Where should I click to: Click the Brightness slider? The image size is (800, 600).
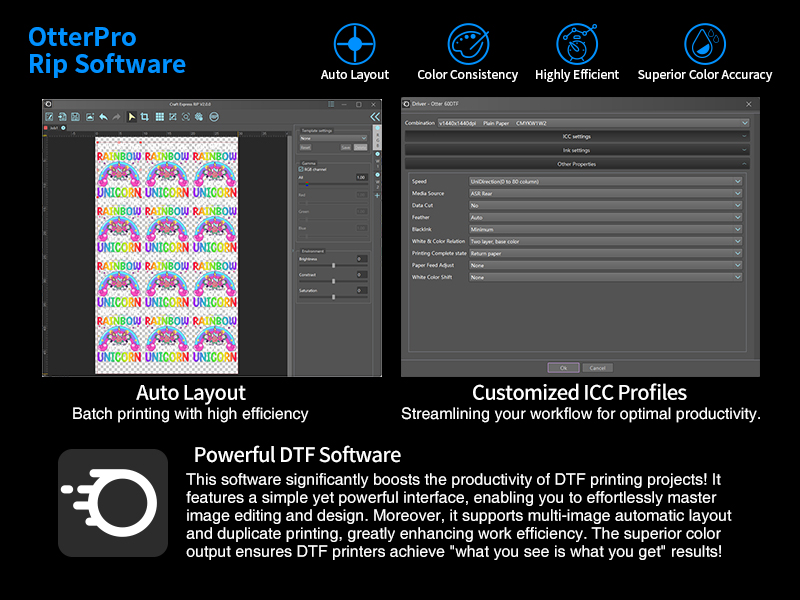click(x=333, y=265)
